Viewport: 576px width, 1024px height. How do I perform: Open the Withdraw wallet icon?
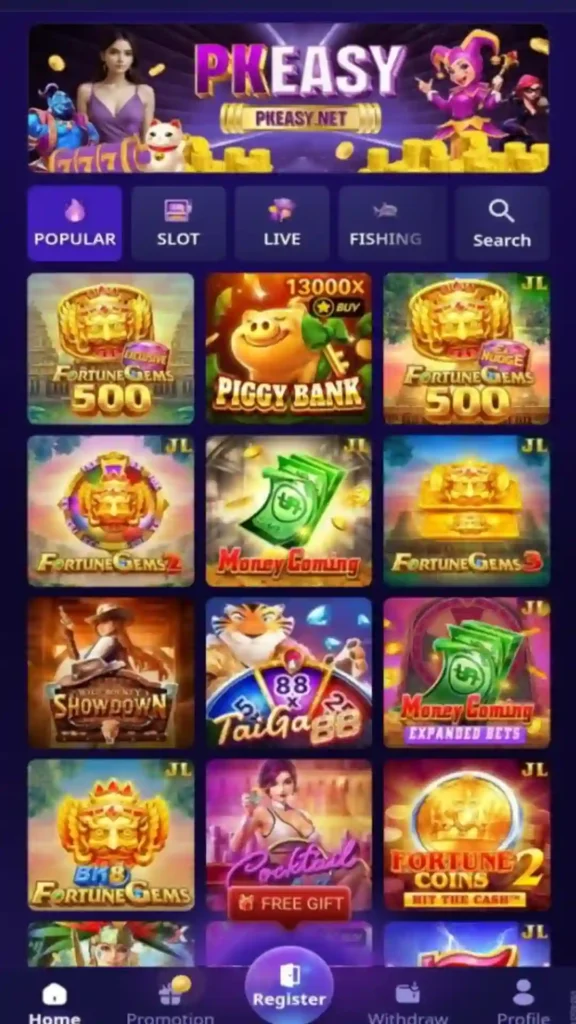point(408,1001)
